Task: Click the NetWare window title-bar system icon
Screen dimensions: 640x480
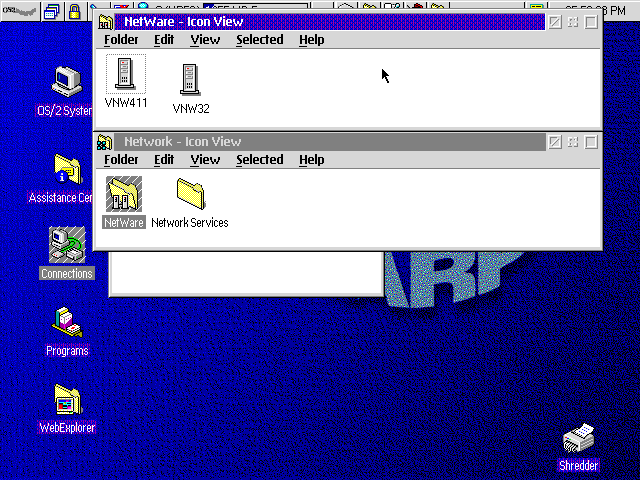Action: point(105,22)
